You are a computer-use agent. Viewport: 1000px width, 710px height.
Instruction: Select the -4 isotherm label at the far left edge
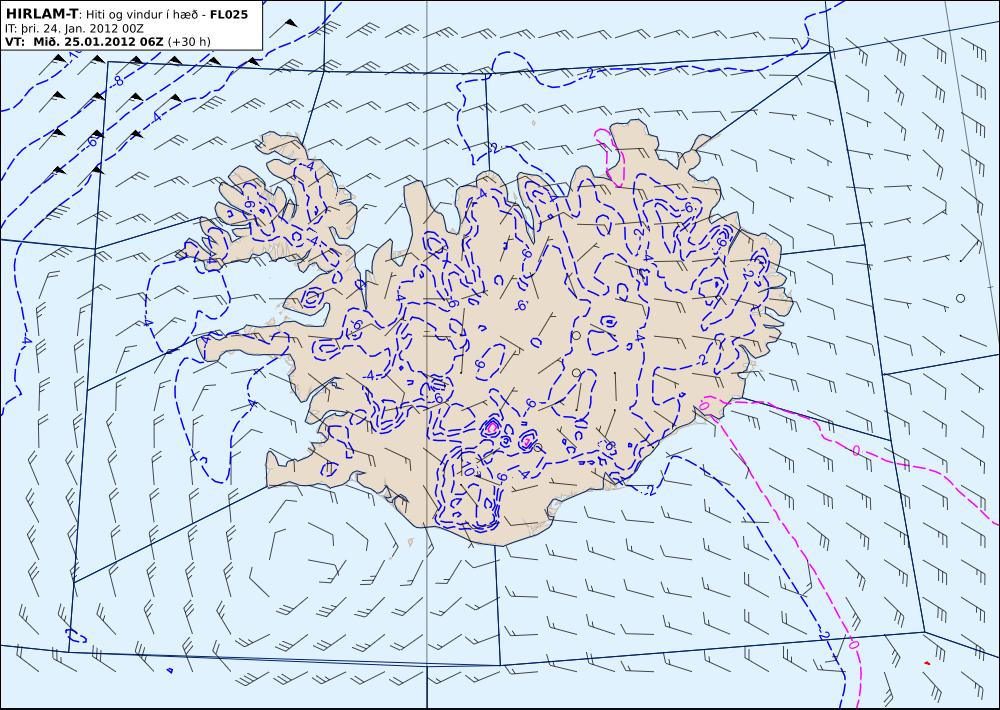click(x=26, y=340)
